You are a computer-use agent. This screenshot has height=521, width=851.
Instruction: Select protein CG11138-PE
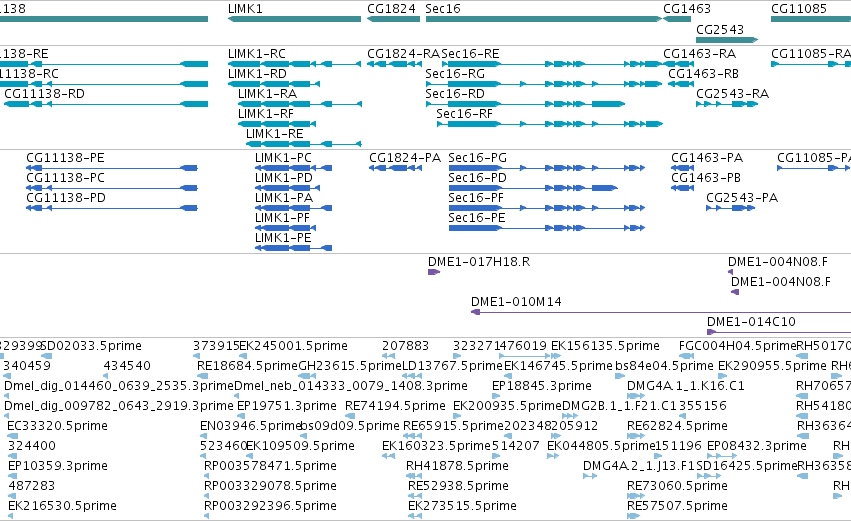(x=65, y=158)
